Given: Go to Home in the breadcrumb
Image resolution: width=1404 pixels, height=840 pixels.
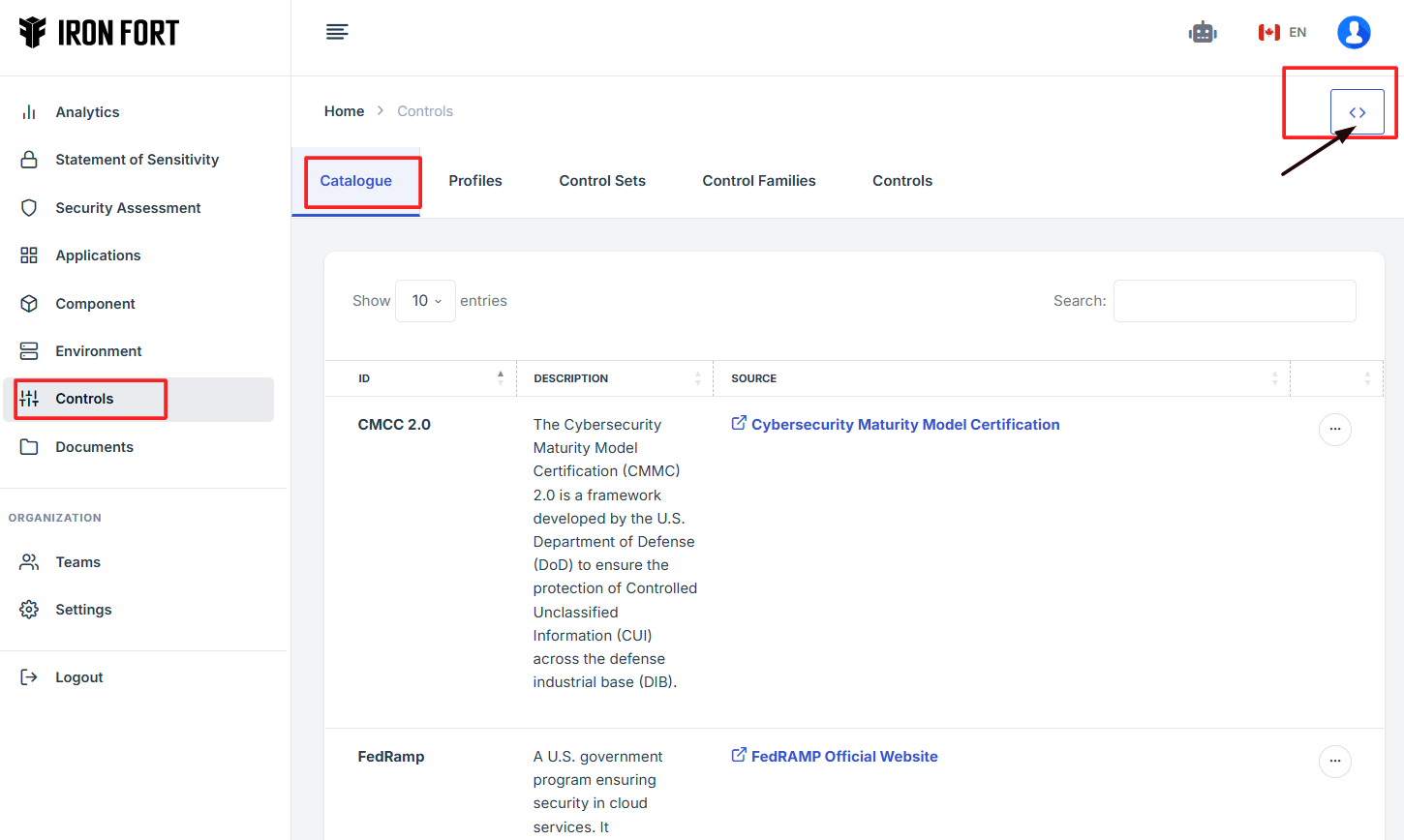Looking at the screenshot, I should pos(344,111).
